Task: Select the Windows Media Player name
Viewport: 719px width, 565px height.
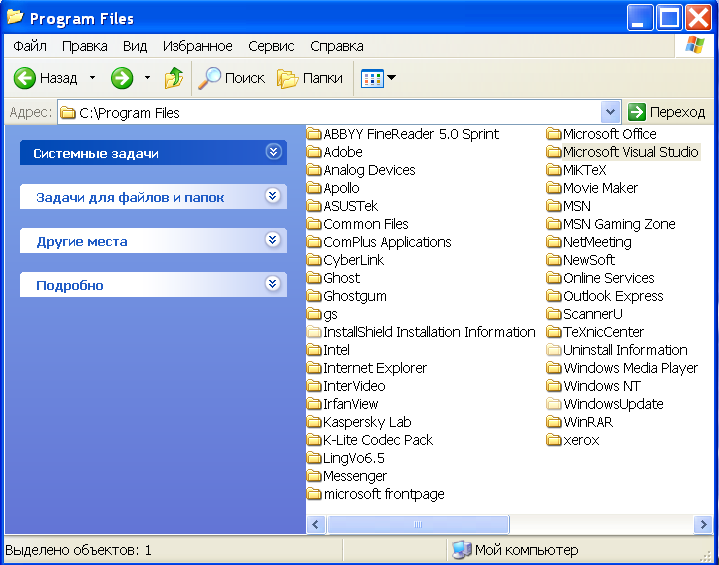Action: [631, 368]
